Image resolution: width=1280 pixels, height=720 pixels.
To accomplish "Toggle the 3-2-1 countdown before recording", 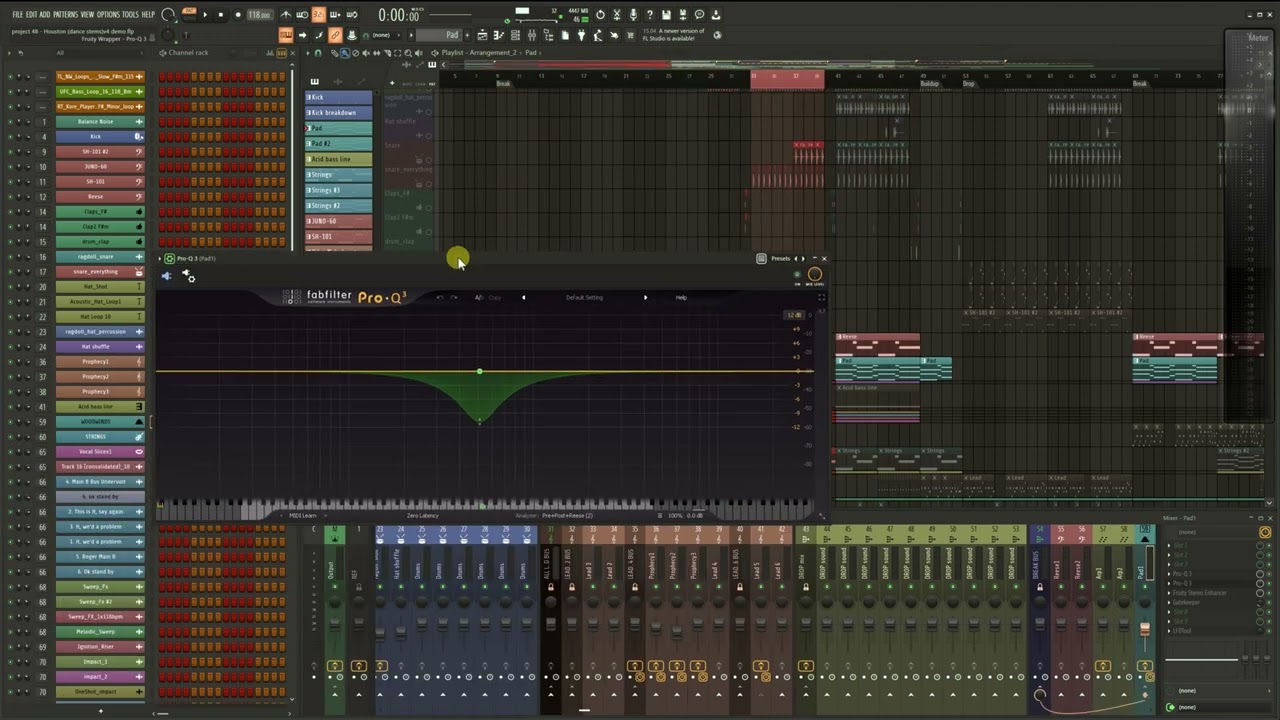I will pyautogui.click(x=319, y=15).
